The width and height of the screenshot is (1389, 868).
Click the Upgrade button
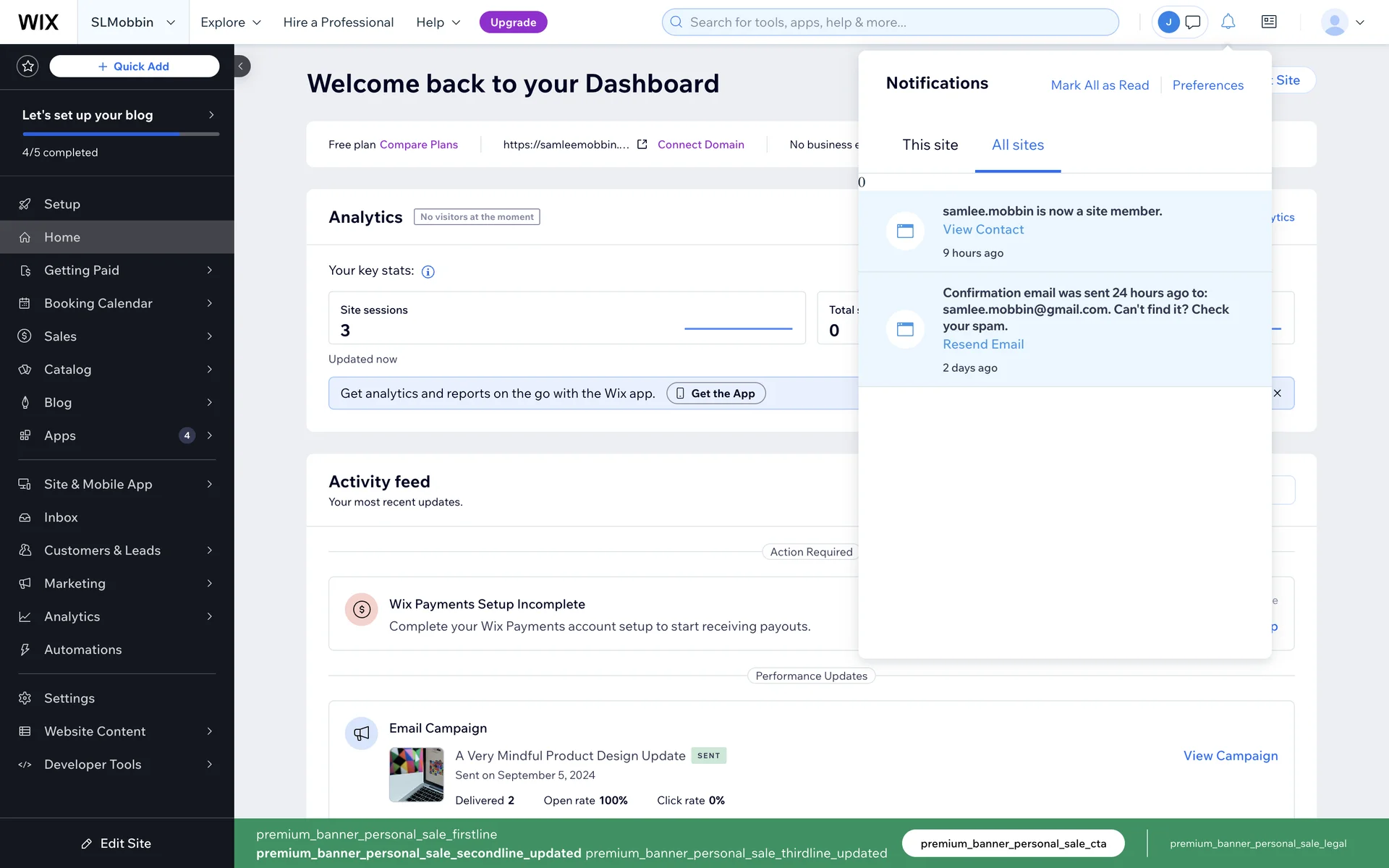point(513,22)
